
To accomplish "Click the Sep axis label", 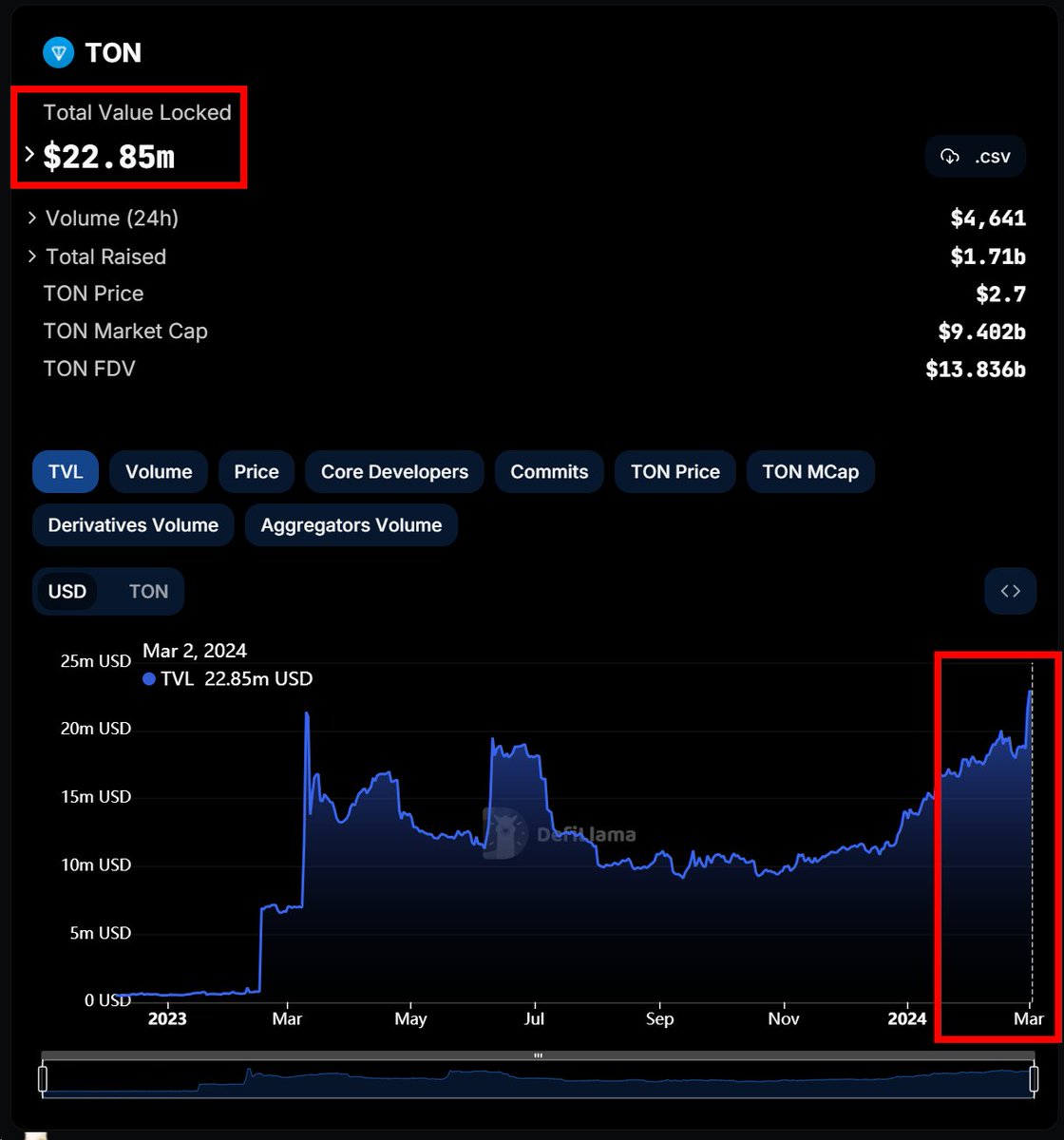I will coord(659,1018).
